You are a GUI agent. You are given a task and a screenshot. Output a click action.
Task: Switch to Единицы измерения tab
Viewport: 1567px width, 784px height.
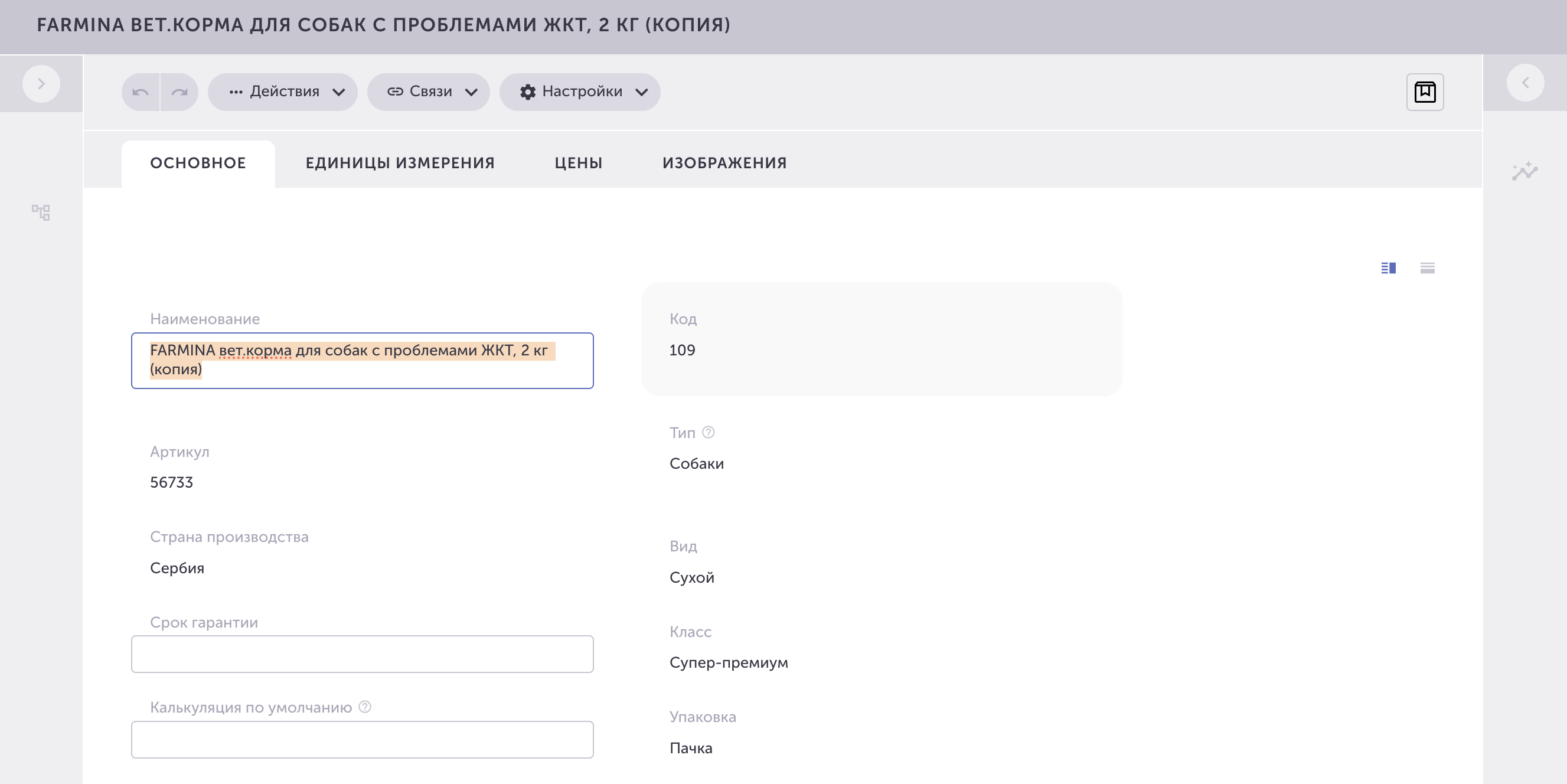(x=400, y=163)
